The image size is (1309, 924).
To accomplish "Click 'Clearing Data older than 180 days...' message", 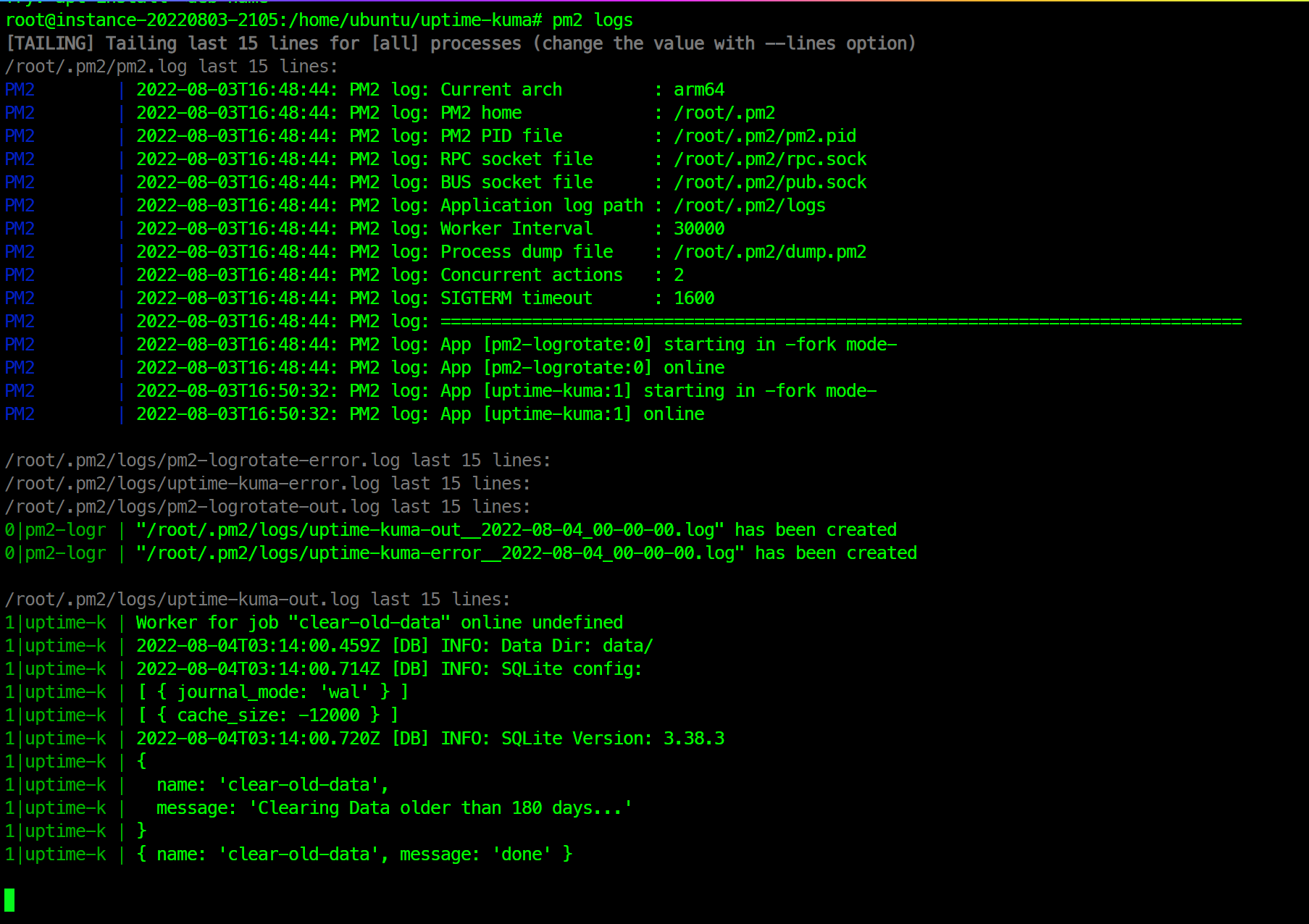I will pos(441,808).
